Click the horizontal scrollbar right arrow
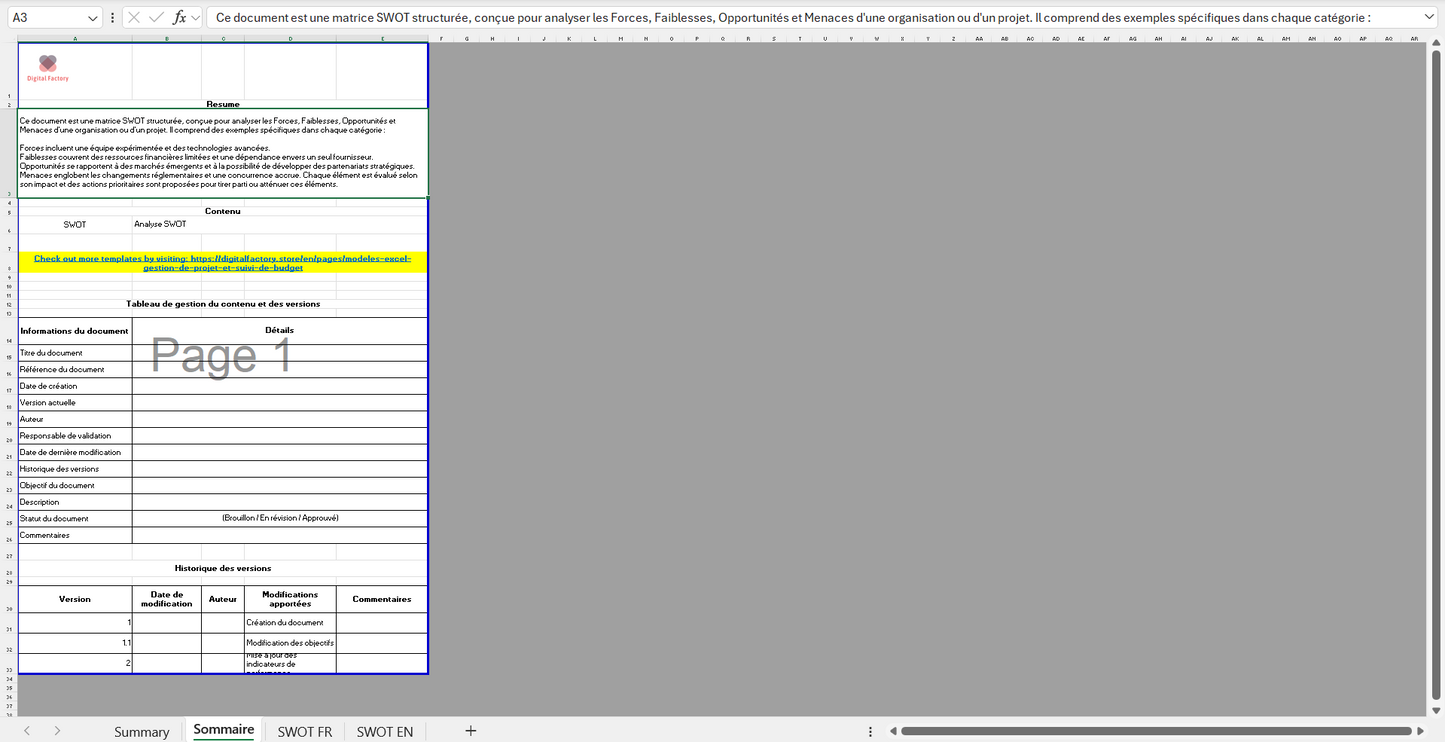This screenshot has width=1445, height=742. [1419, 731]
